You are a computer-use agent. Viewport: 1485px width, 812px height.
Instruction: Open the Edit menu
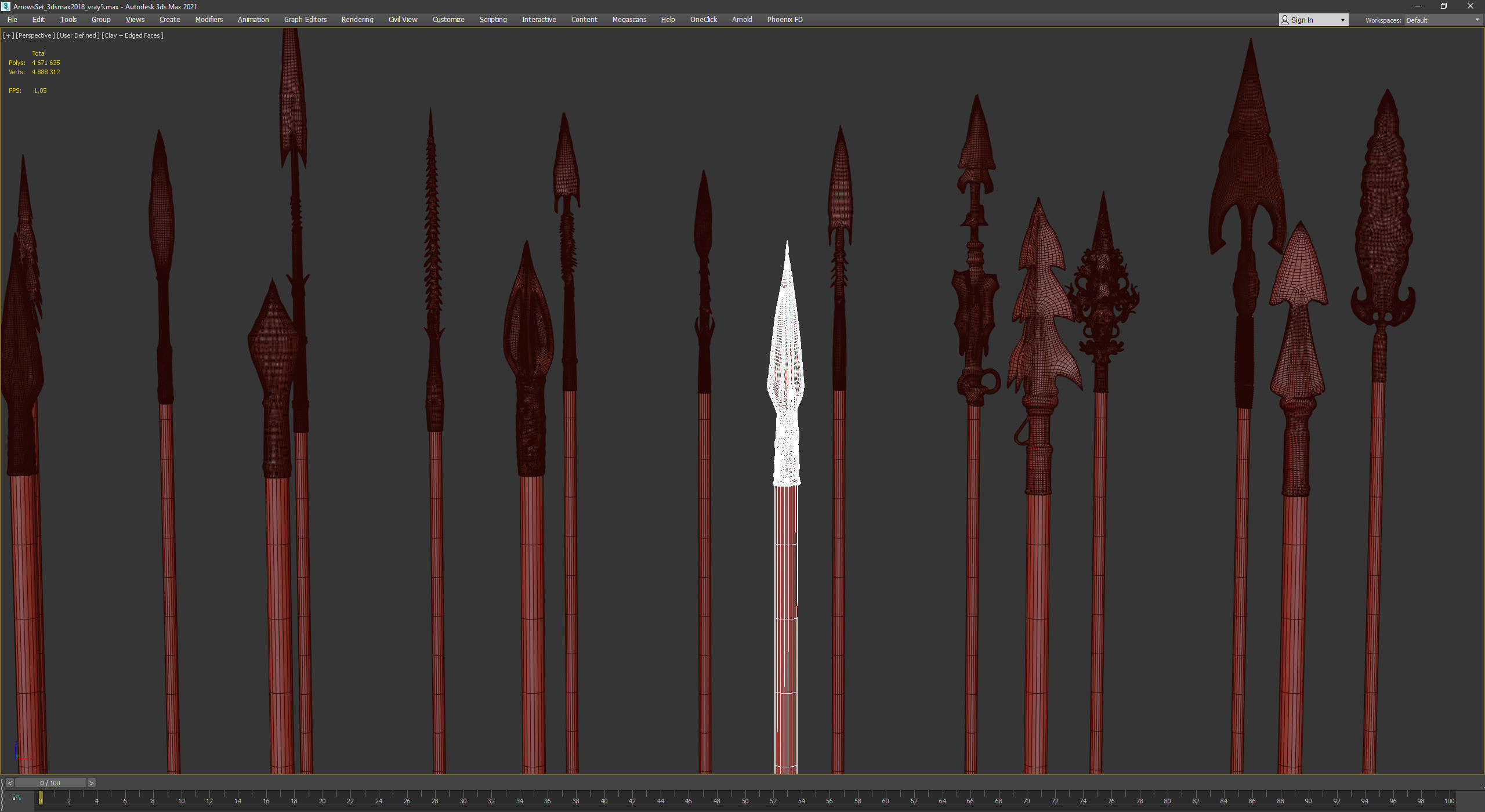tap(38, 20)
